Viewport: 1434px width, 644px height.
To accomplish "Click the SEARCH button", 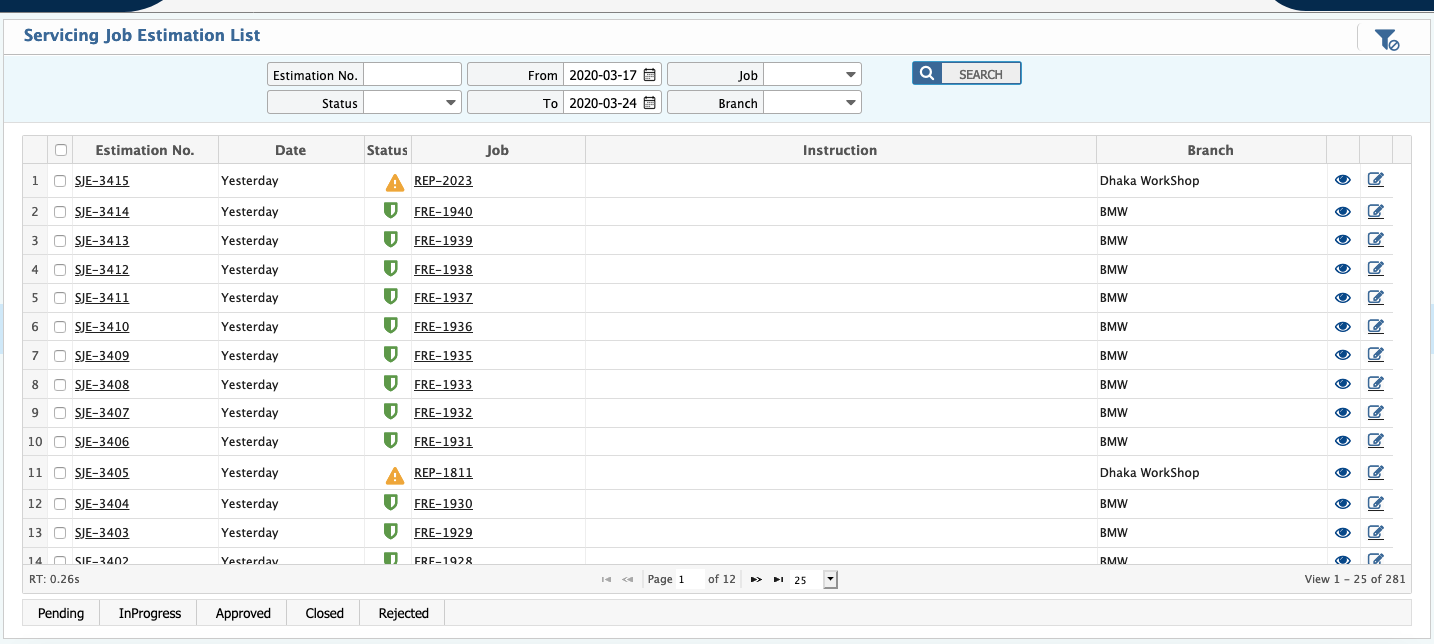I will (980, 72).
